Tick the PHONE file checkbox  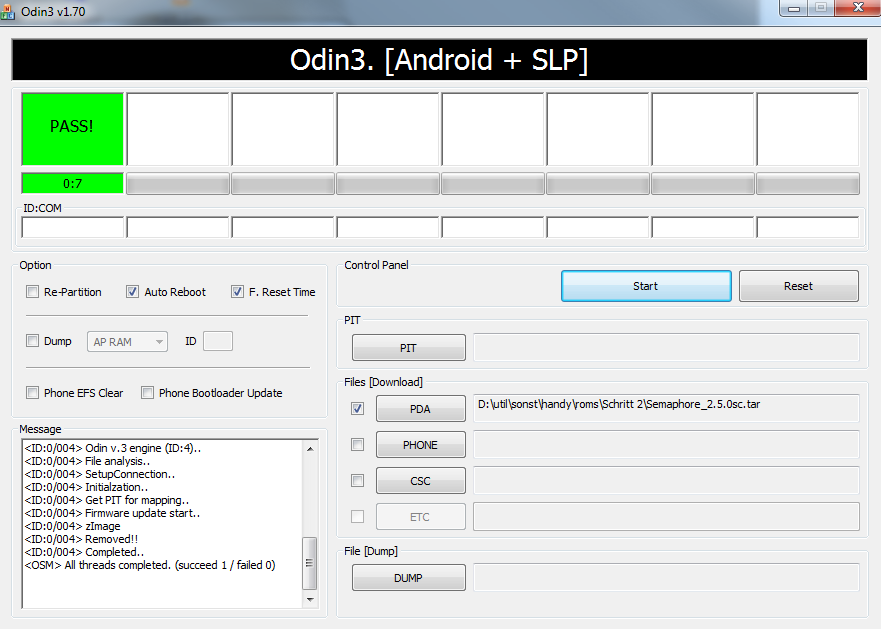tap(357, 445)
